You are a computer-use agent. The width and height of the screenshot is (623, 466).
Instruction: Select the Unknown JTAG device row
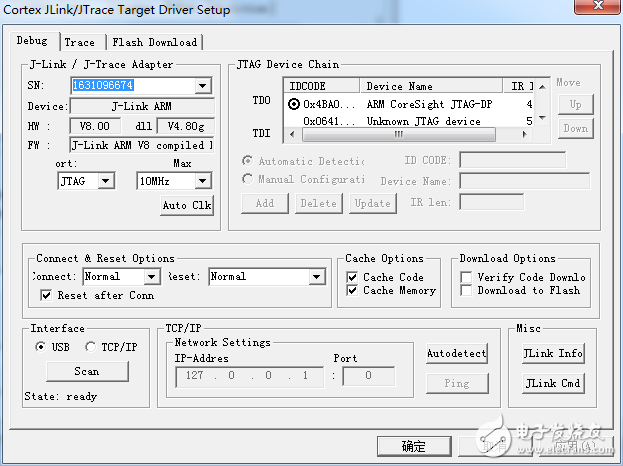(410, 121)
